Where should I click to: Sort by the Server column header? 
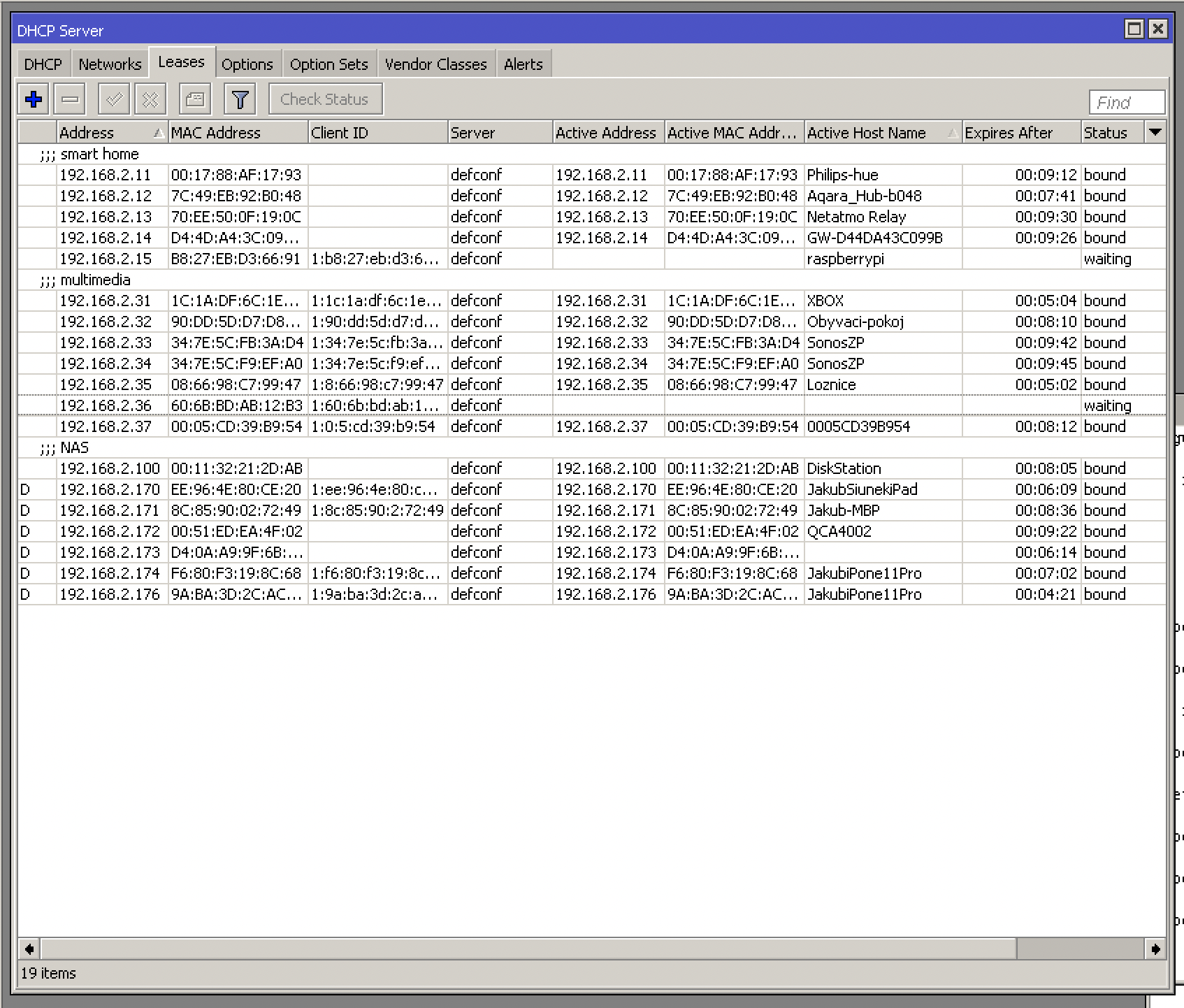coord(500,133)
